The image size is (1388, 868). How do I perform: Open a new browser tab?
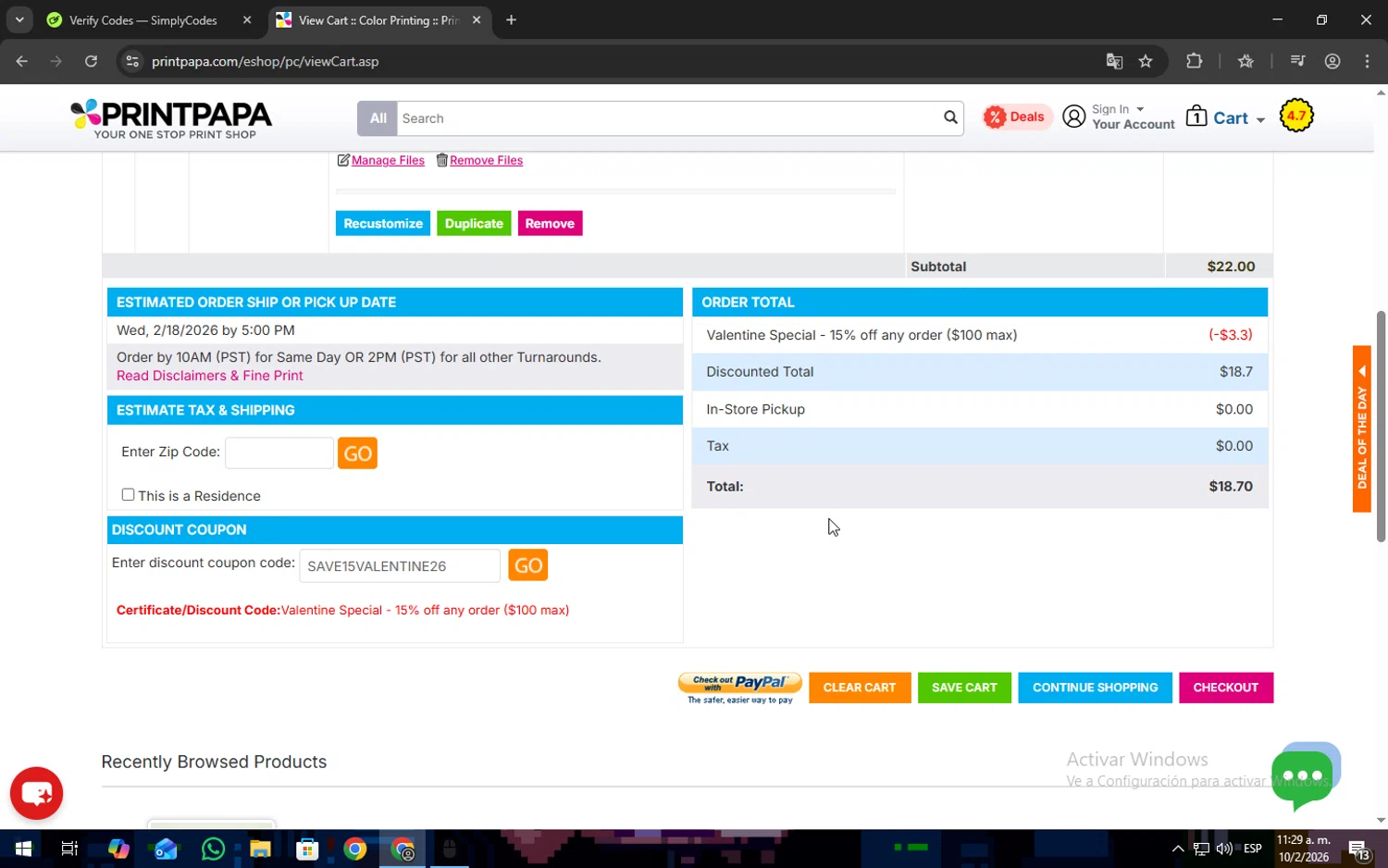tap(511, 19)
